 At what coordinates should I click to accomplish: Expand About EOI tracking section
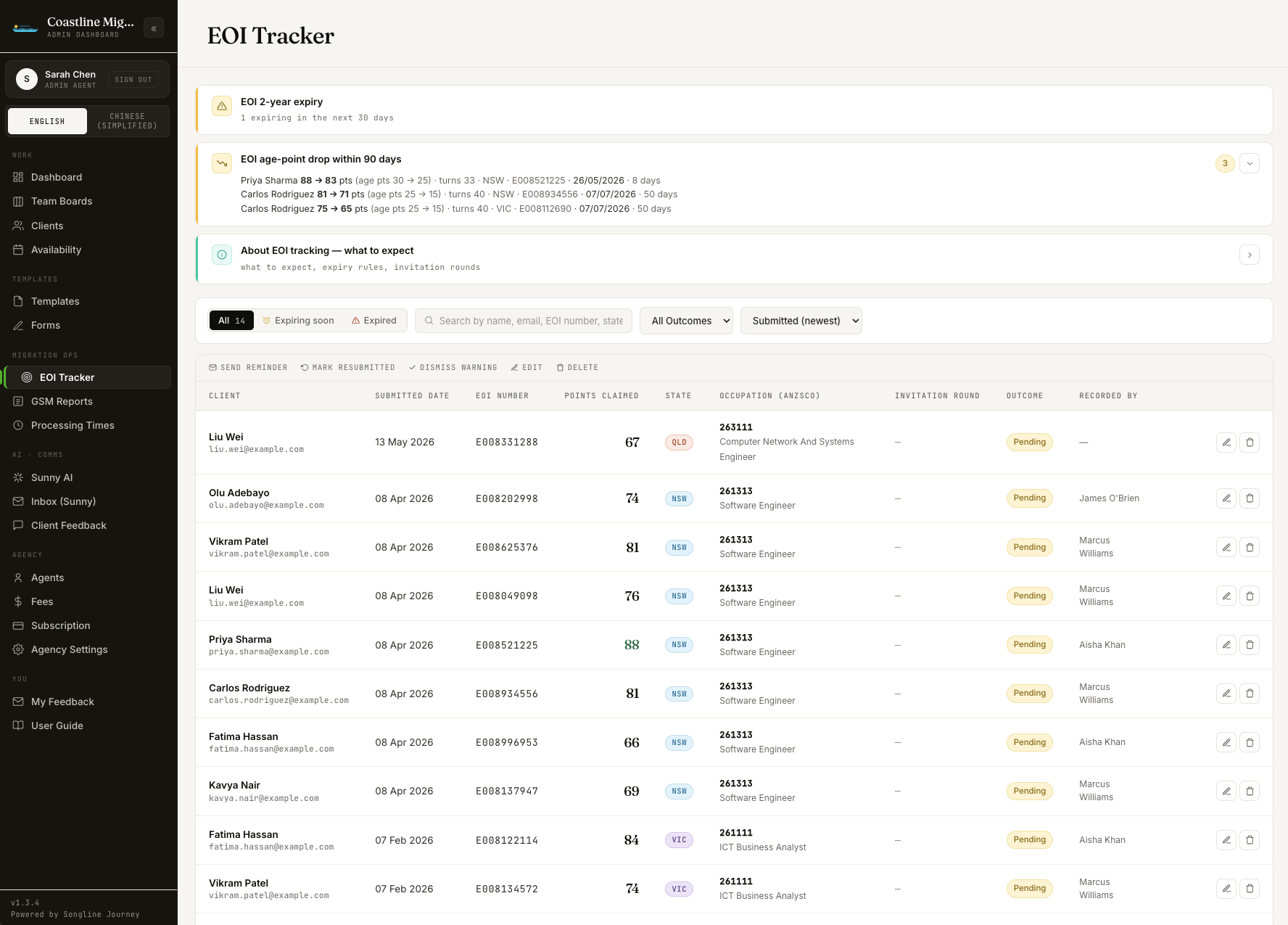click(x=1250, y=255)
